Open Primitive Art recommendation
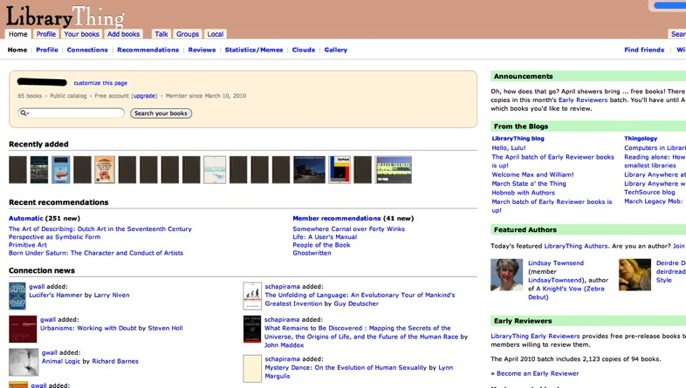The width and height of the screenshot is (686, 388). click(x=28, y=245)
